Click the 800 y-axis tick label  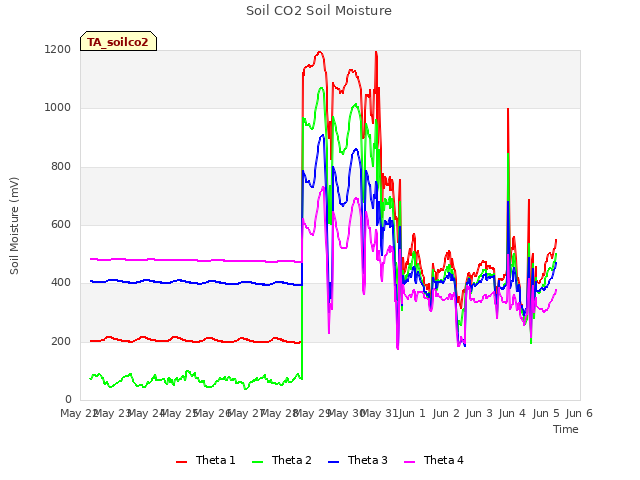click(x=61, y=167)
